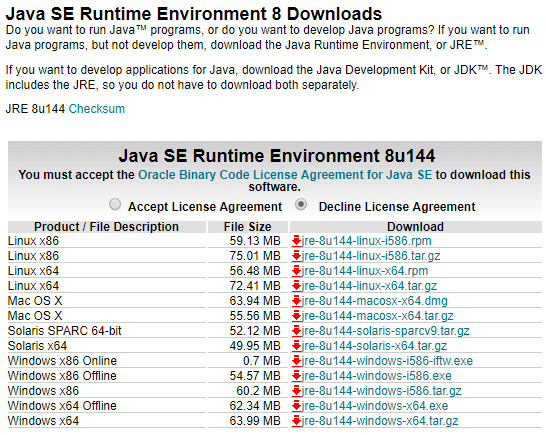Click download arrow next to solaris-sparcv9.tar.gz

tap(296, 331)
